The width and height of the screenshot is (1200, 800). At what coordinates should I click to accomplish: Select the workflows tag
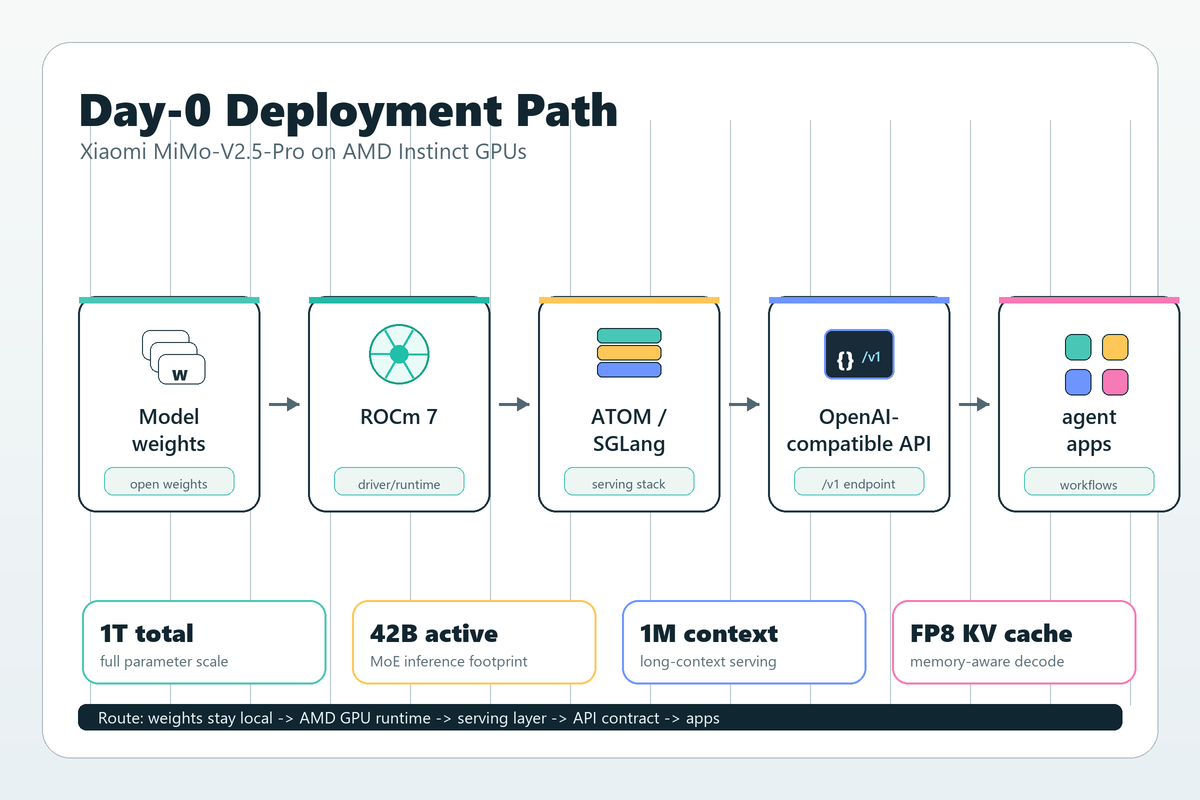pyautogui.click(x=1088, y=483)
